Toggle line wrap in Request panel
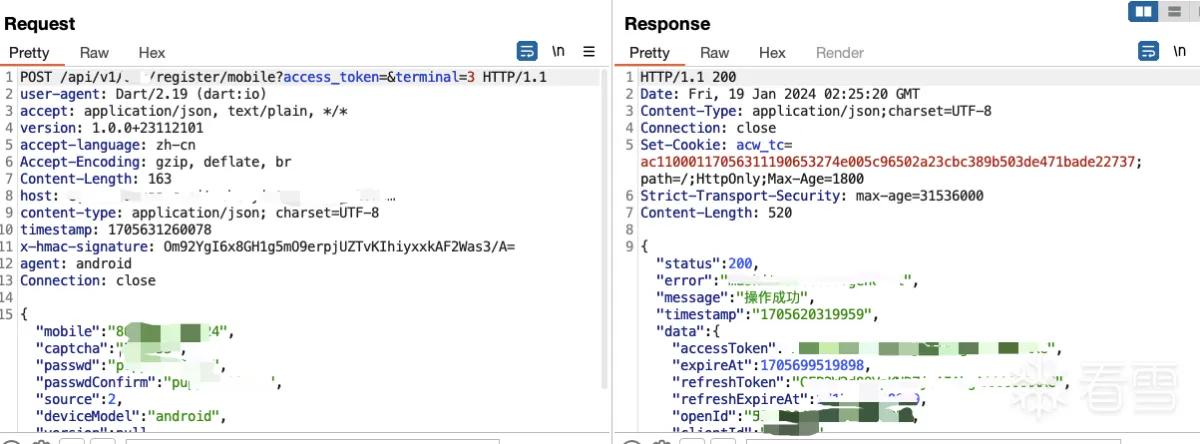 click(526, 51)
